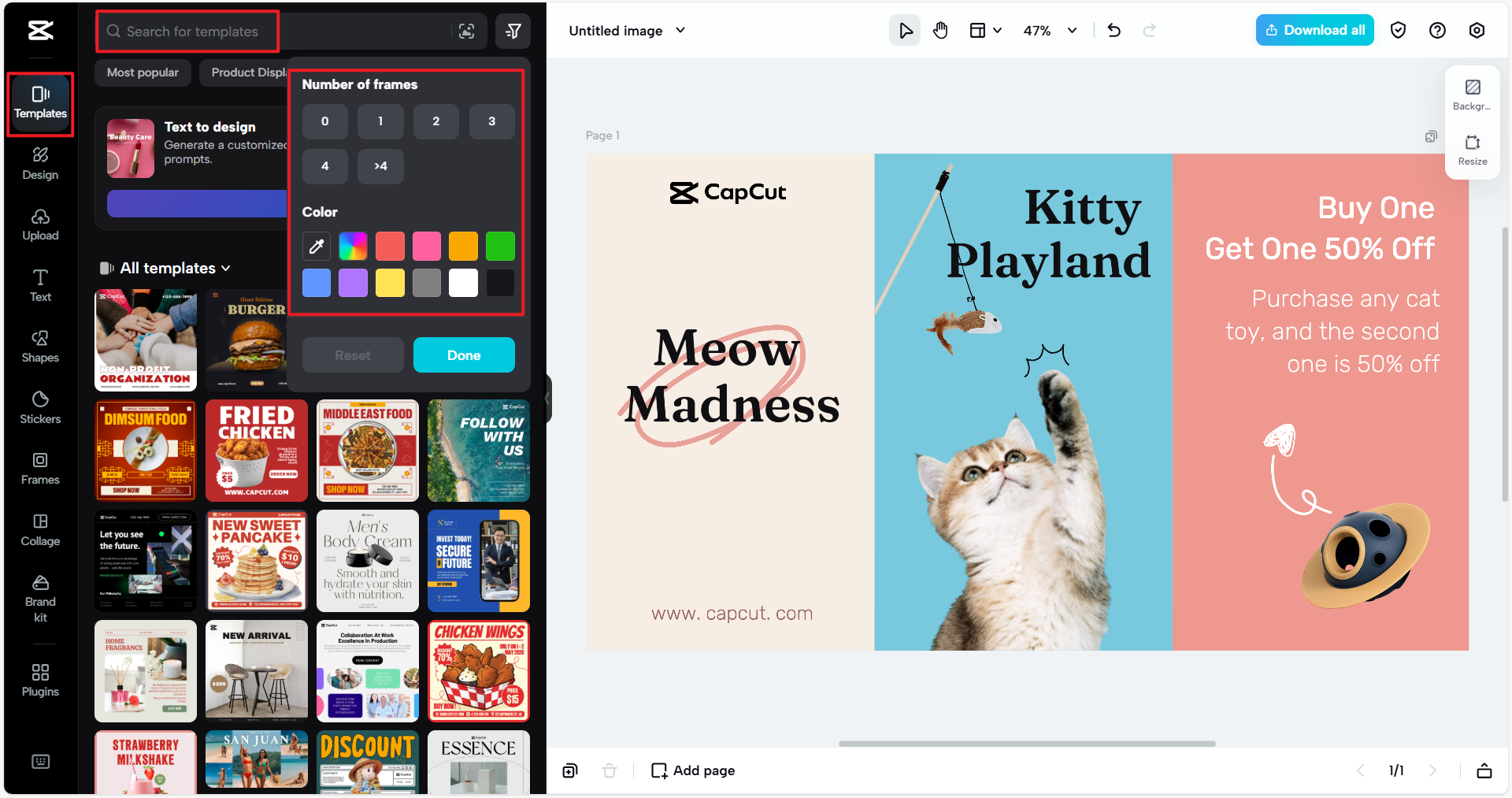Choose the orange color swatch
The height and width of the screenshot is (798, 1512).
click(x=463, y=247)
